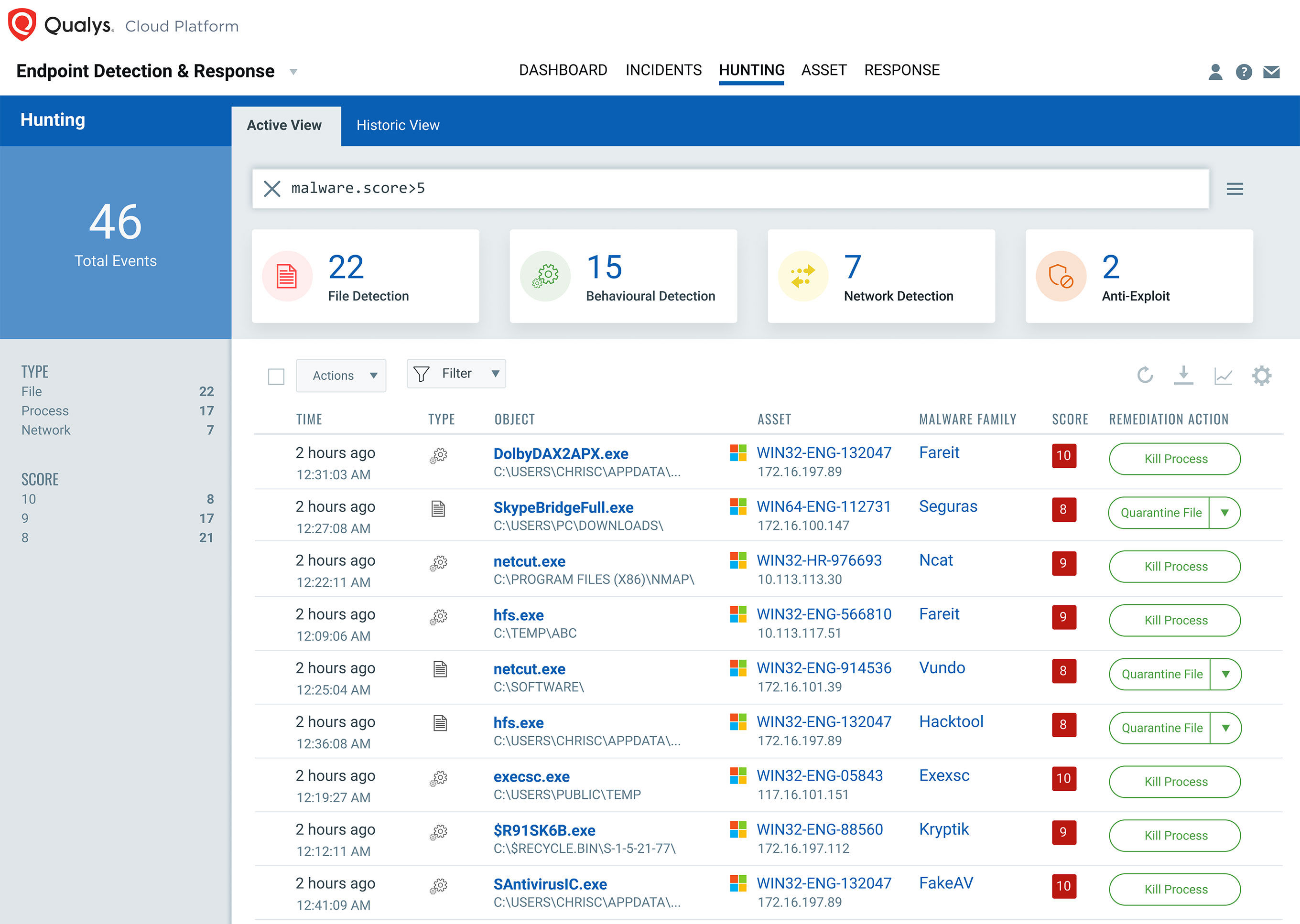Click the File Detection summary card
Image resolution: width=1300 pixels, height=924 pixels.
(x=366, y=277)
